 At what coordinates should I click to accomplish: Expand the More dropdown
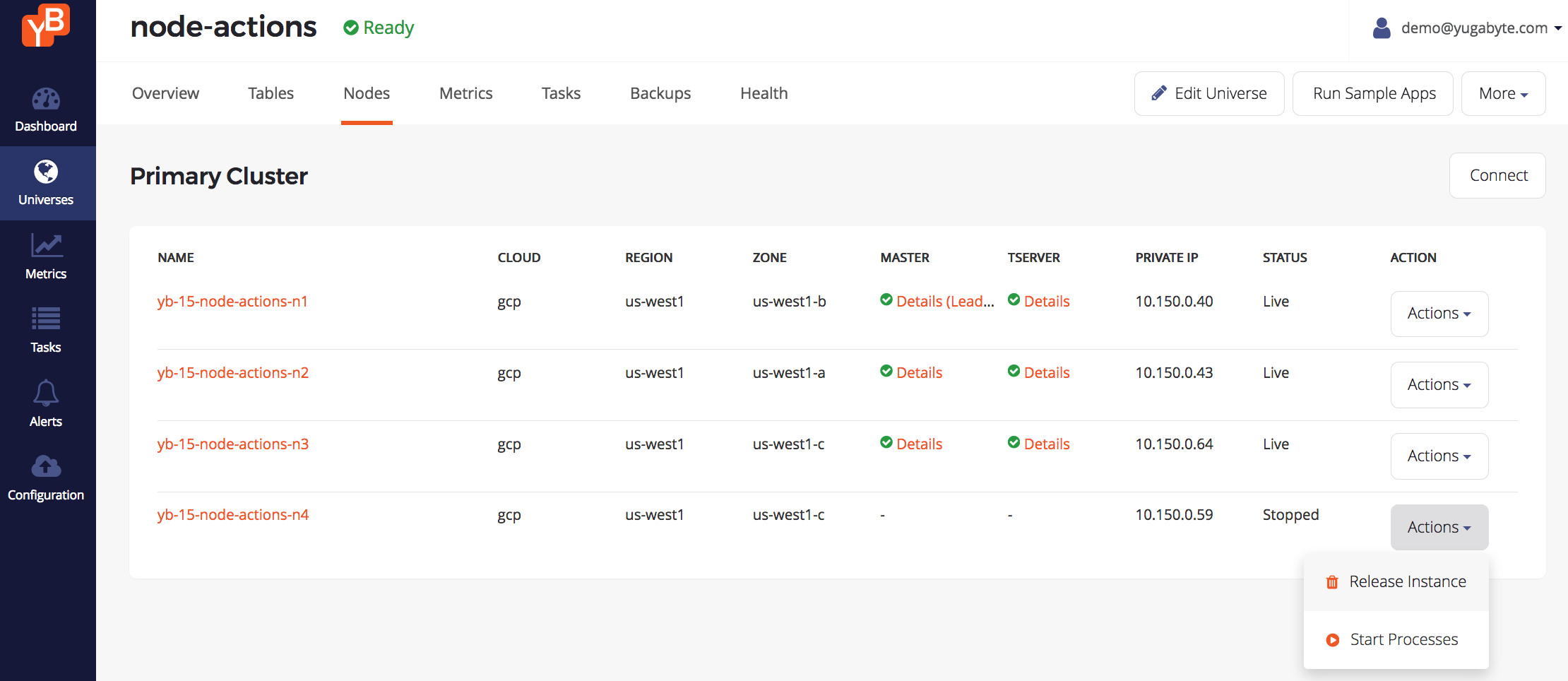(1503, 93)
